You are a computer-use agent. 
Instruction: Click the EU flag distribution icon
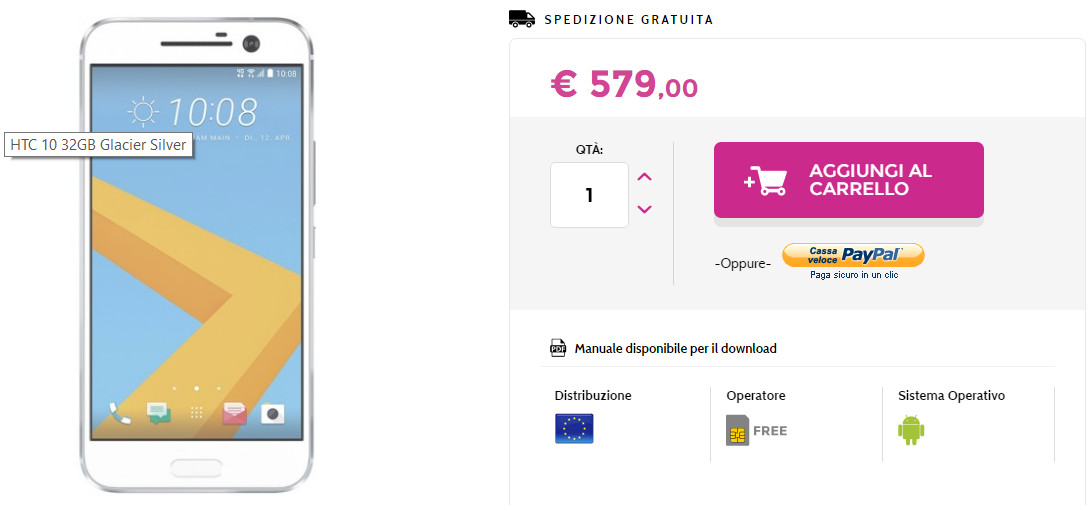point(574,429)
